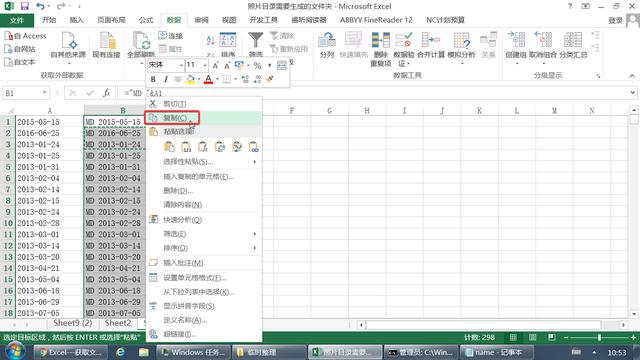
Task: Select Copy (复制) in context menu
Action: (204, 118)
